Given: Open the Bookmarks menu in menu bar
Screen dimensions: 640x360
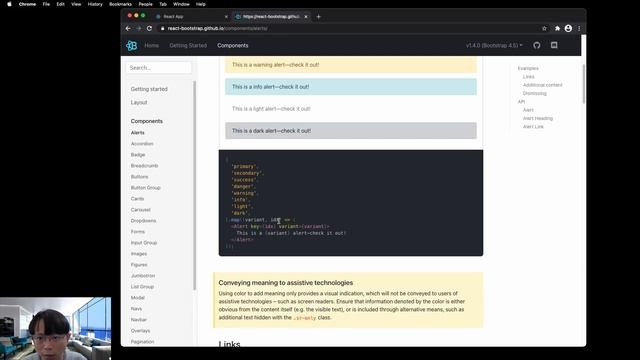Looking at the screenshot, I should click(120, 4).
